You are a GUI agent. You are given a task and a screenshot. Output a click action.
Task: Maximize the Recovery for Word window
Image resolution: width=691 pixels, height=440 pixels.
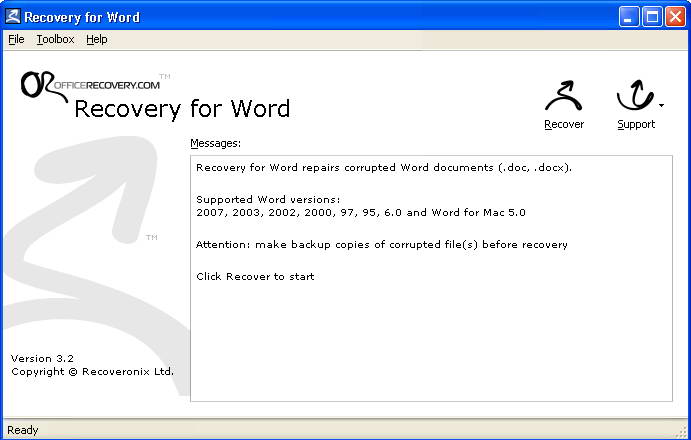(652, 17)
